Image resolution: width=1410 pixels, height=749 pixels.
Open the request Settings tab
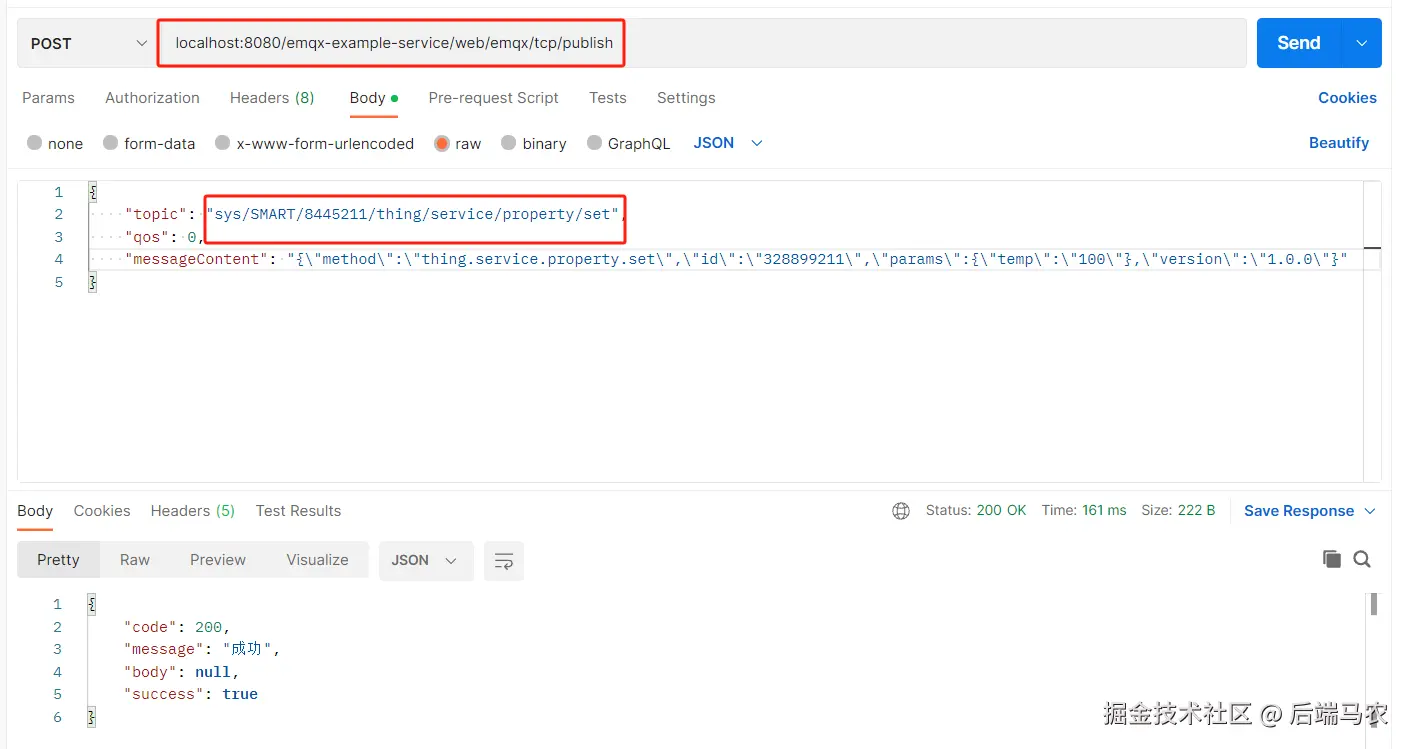coord(686,98)
